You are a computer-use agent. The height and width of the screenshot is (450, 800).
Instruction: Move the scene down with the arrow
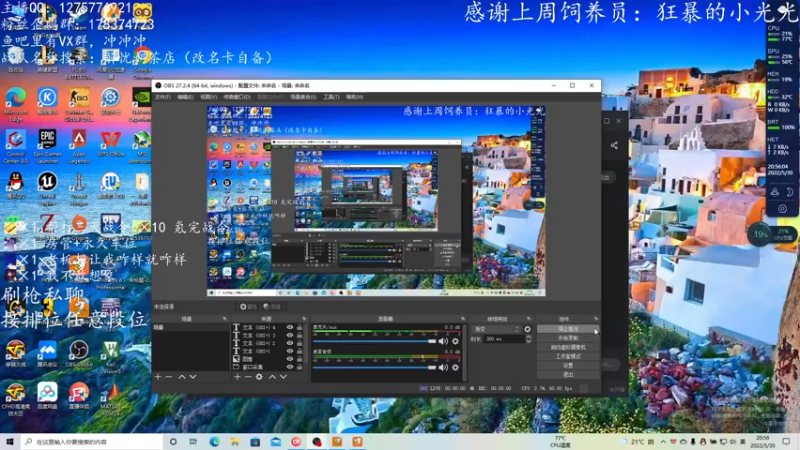click(193, 377)
